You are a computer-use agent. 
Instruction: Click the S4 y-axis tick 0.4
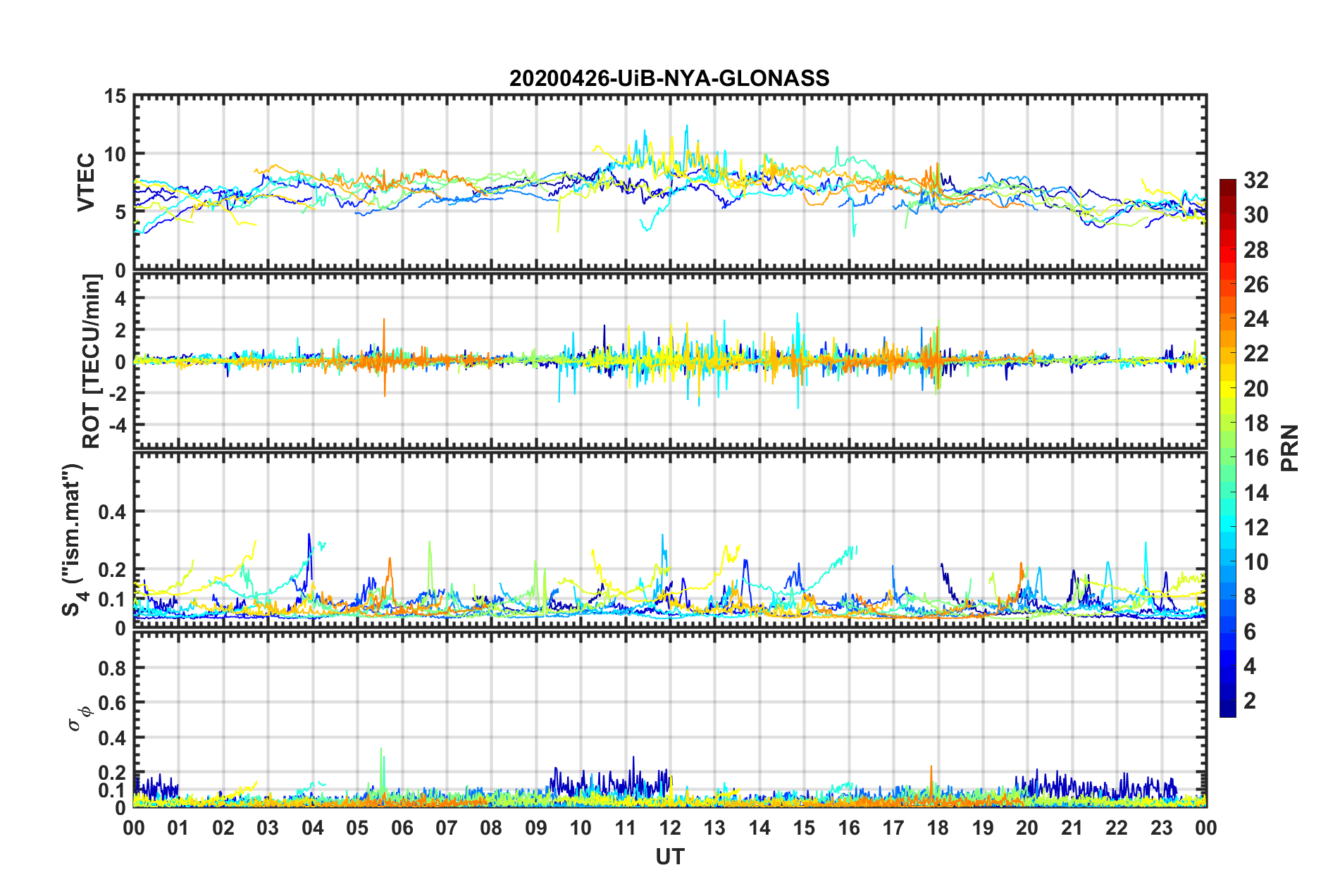pos(113,512)
